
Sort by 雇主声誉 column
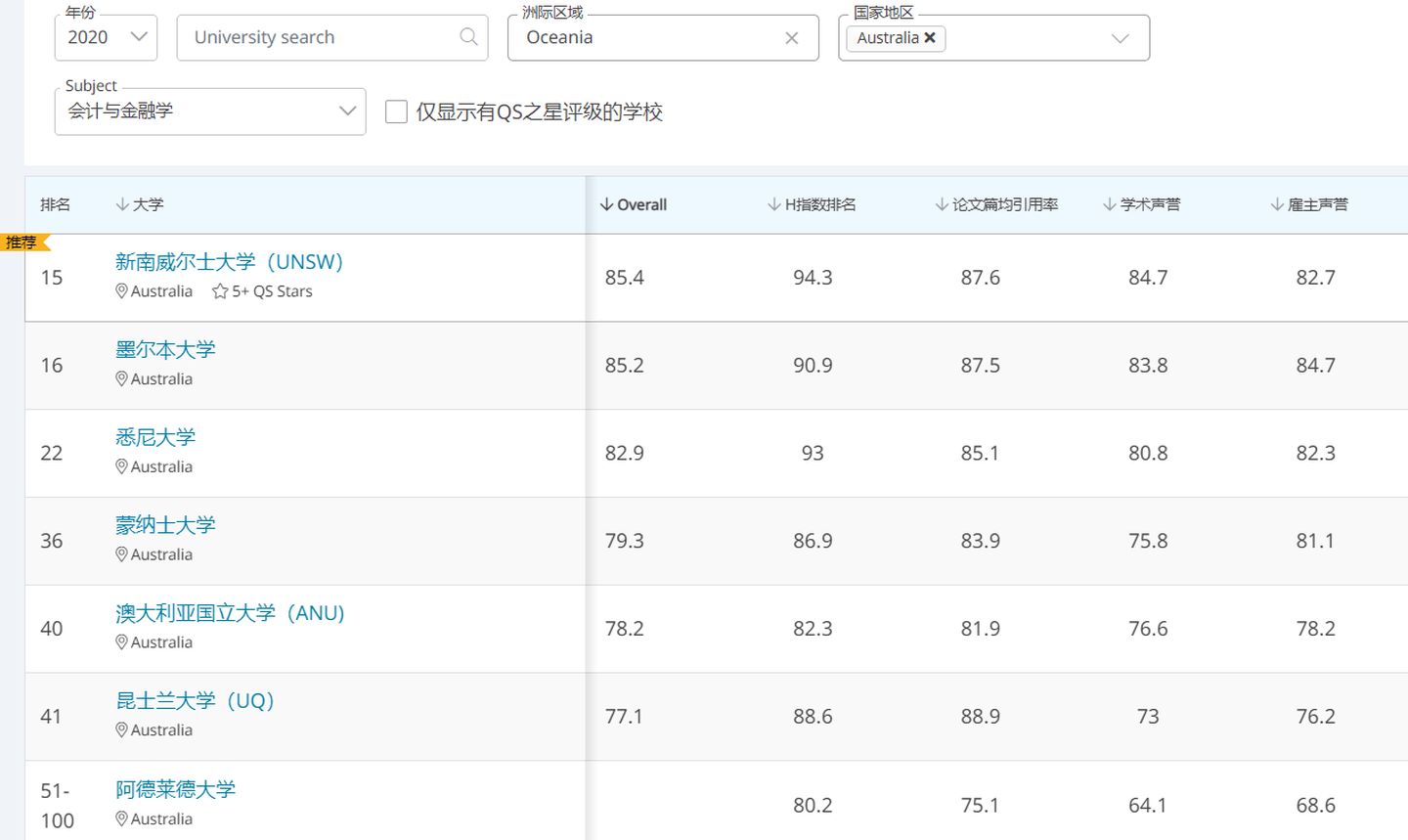[x=1309, y=204]
